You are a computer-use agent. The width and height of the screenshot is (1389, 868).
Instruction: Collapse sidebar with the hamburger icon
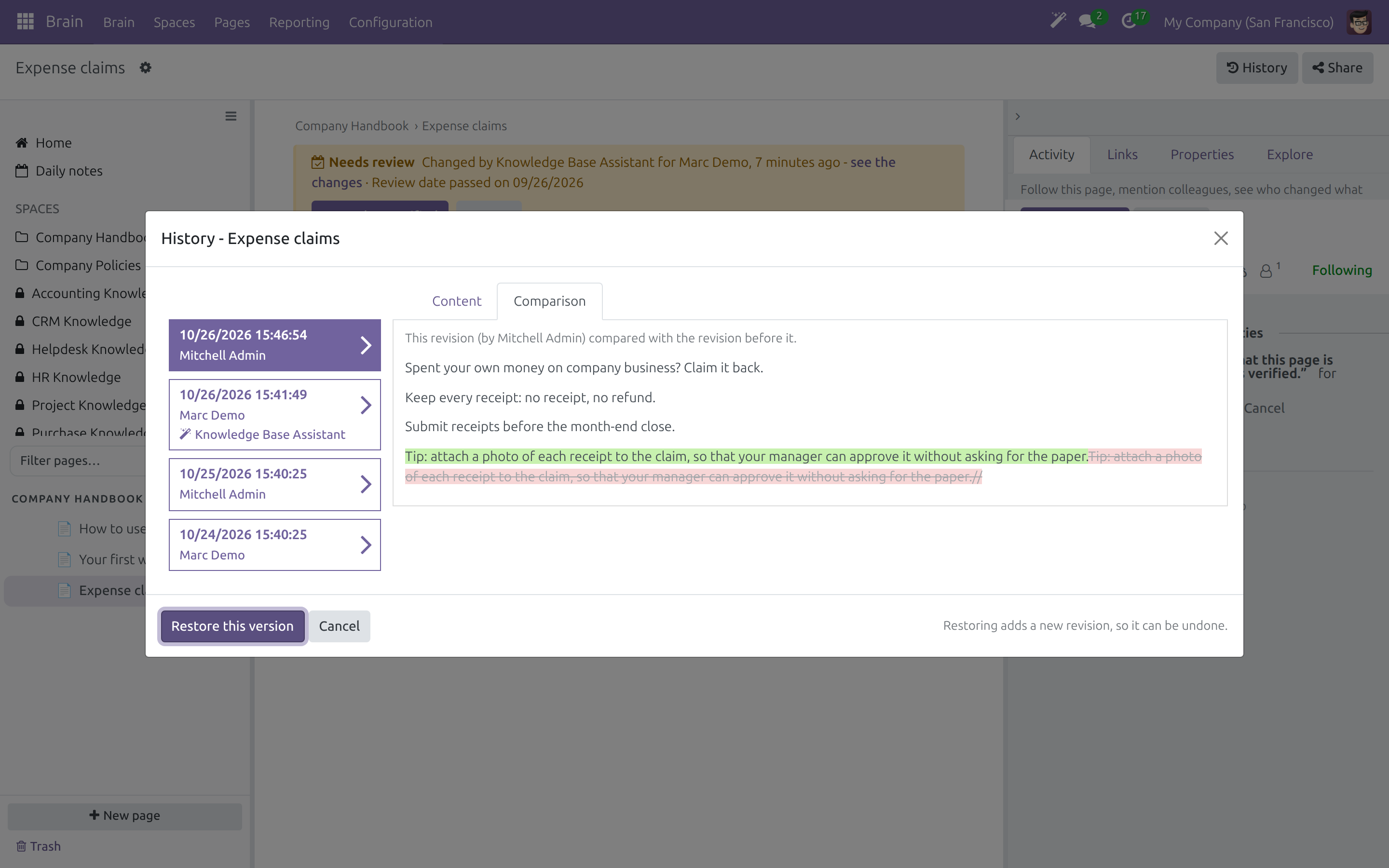231,116
